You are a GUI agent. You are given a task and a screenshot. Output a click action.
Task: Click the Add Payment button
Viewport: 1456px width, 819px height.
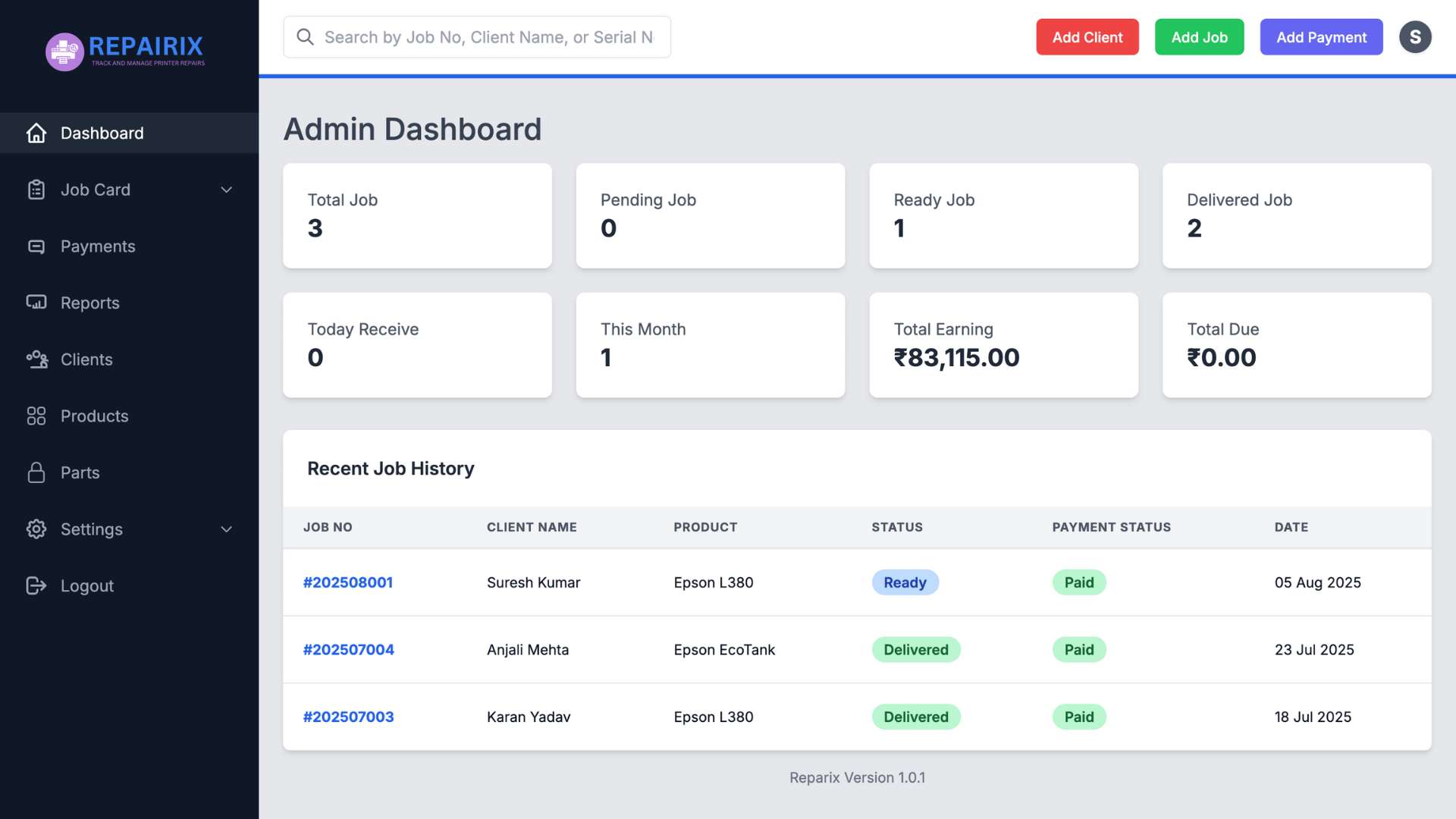pos(1320,36)
